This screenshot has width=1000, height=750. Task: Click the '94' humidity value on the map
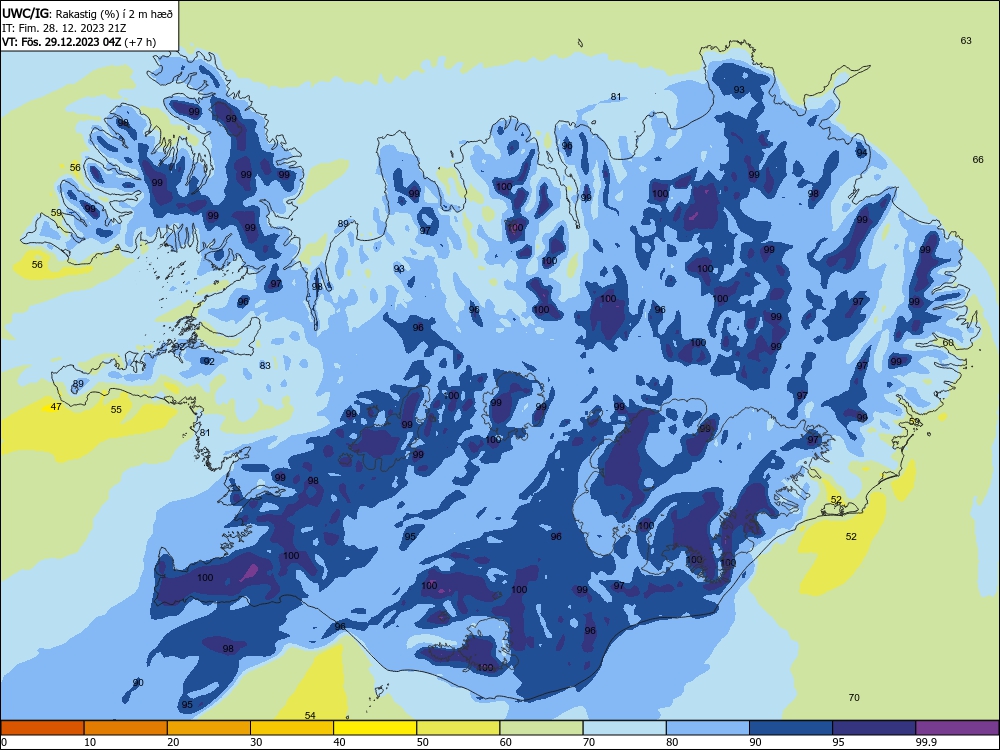(862, 153)
